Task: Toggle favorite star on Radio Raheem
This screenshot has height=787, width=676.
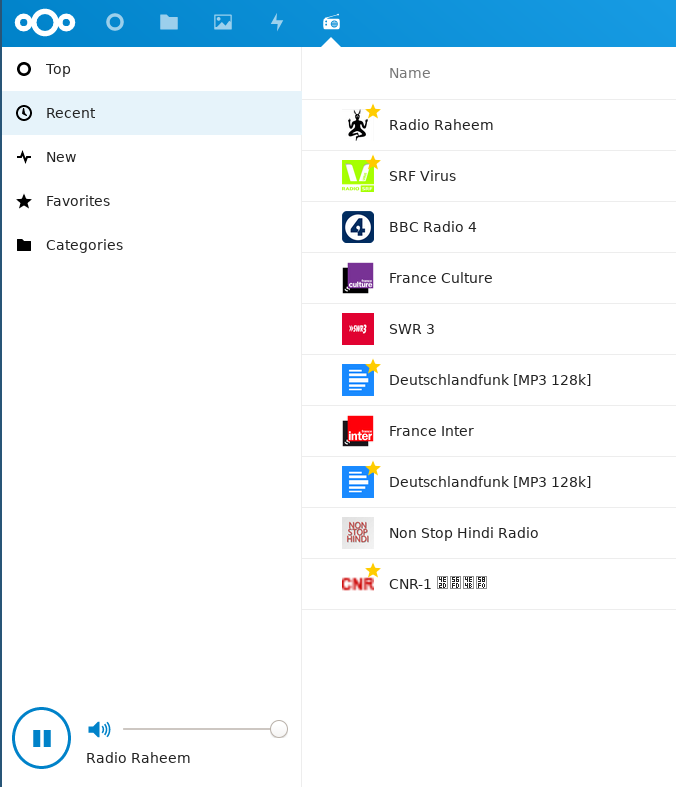Action: point(373,111)
